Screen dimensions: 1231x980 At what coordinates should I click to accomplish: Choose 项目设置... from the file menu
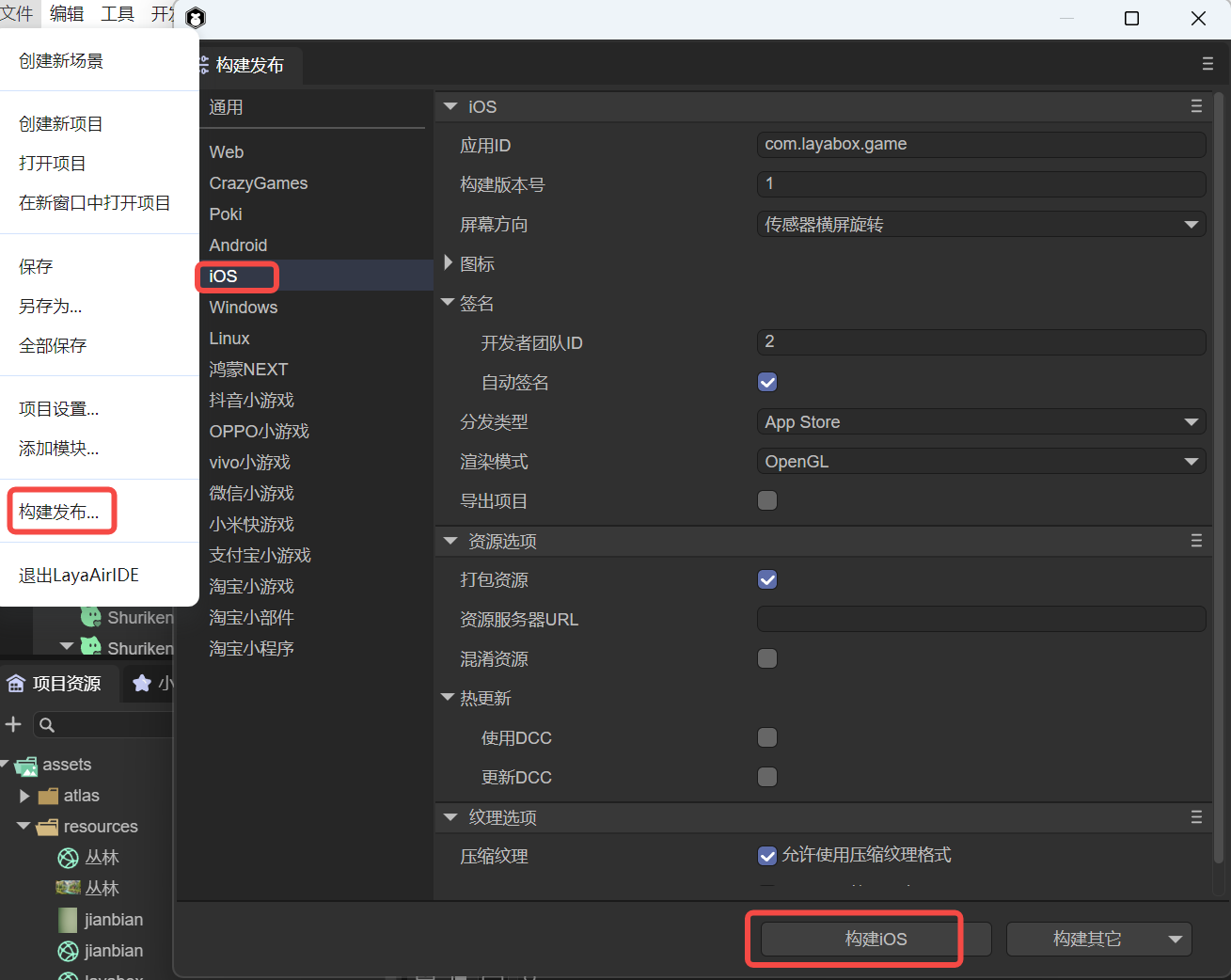click(x=58, y=409)
